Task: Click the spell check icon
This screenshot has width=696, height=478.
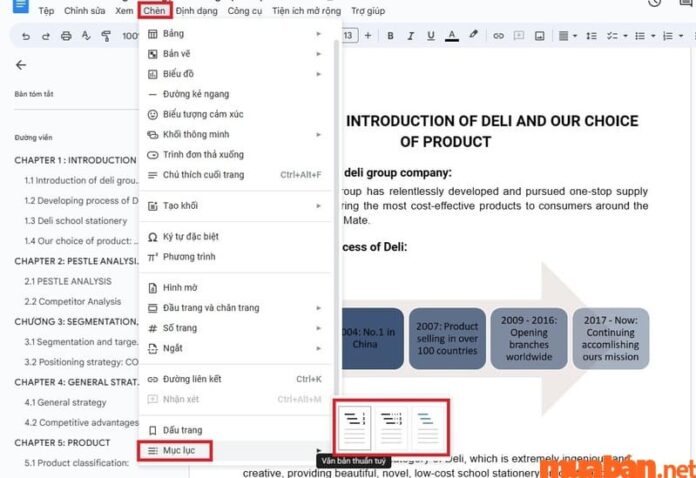Action: tap(86, 36)
